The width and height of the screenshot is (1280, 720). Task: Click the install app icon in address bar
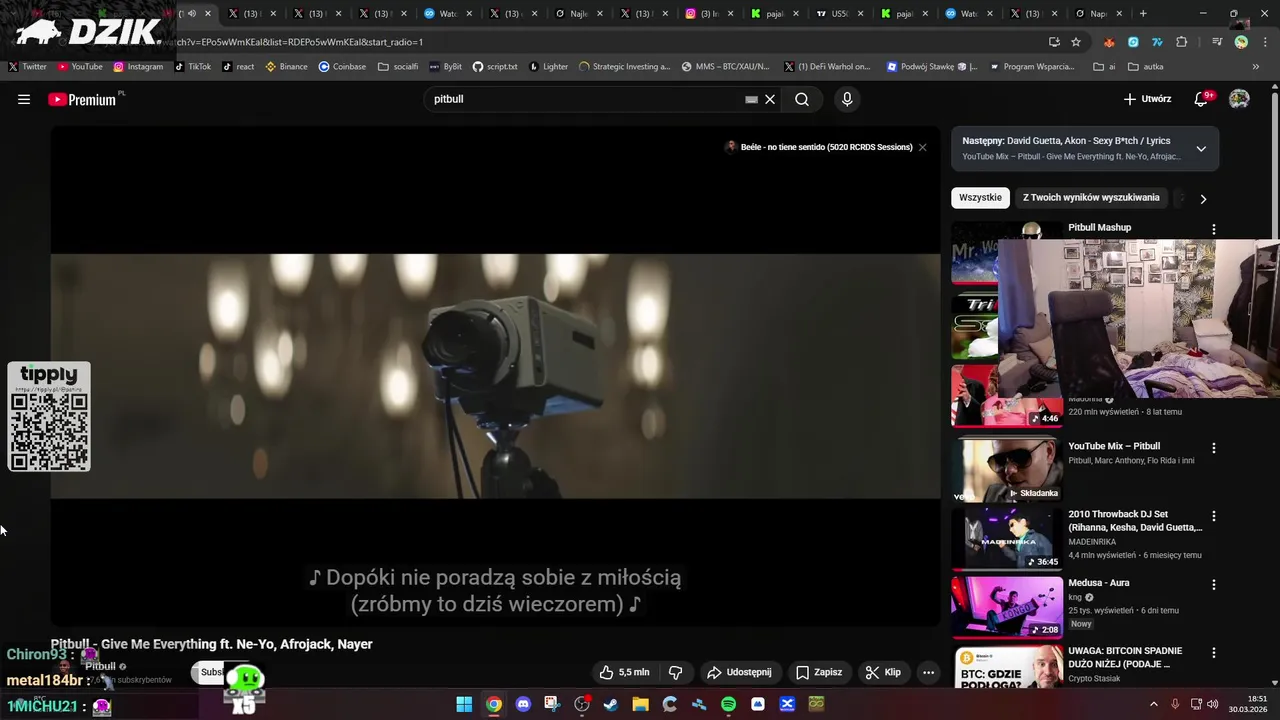1054,42
